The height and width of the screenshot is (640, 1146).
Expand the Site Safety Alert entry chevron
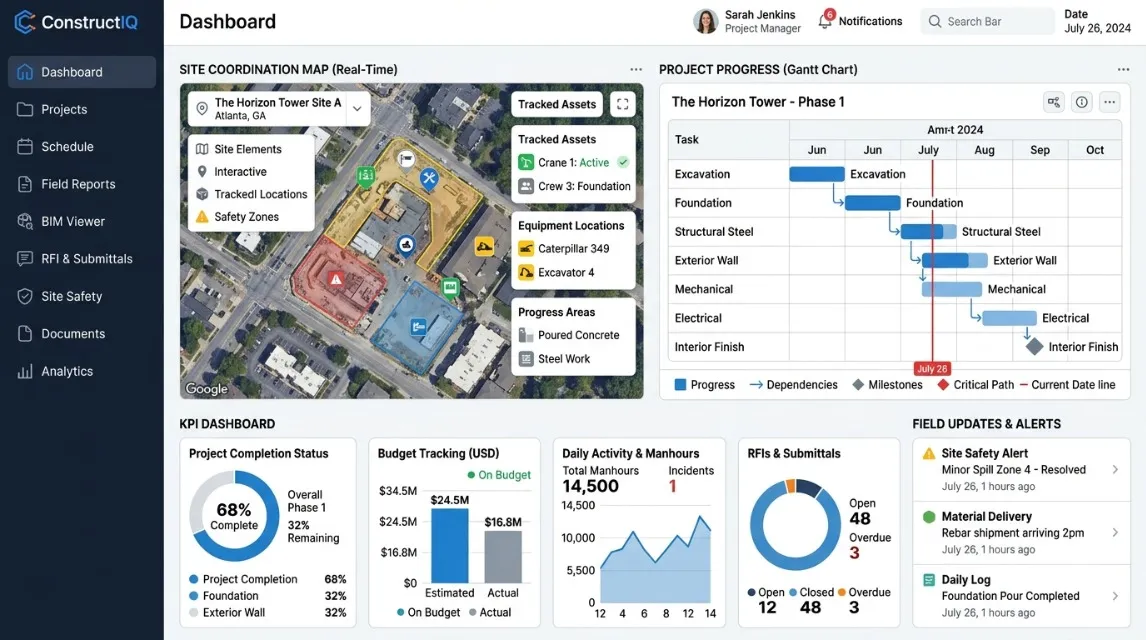point(1115,470)
